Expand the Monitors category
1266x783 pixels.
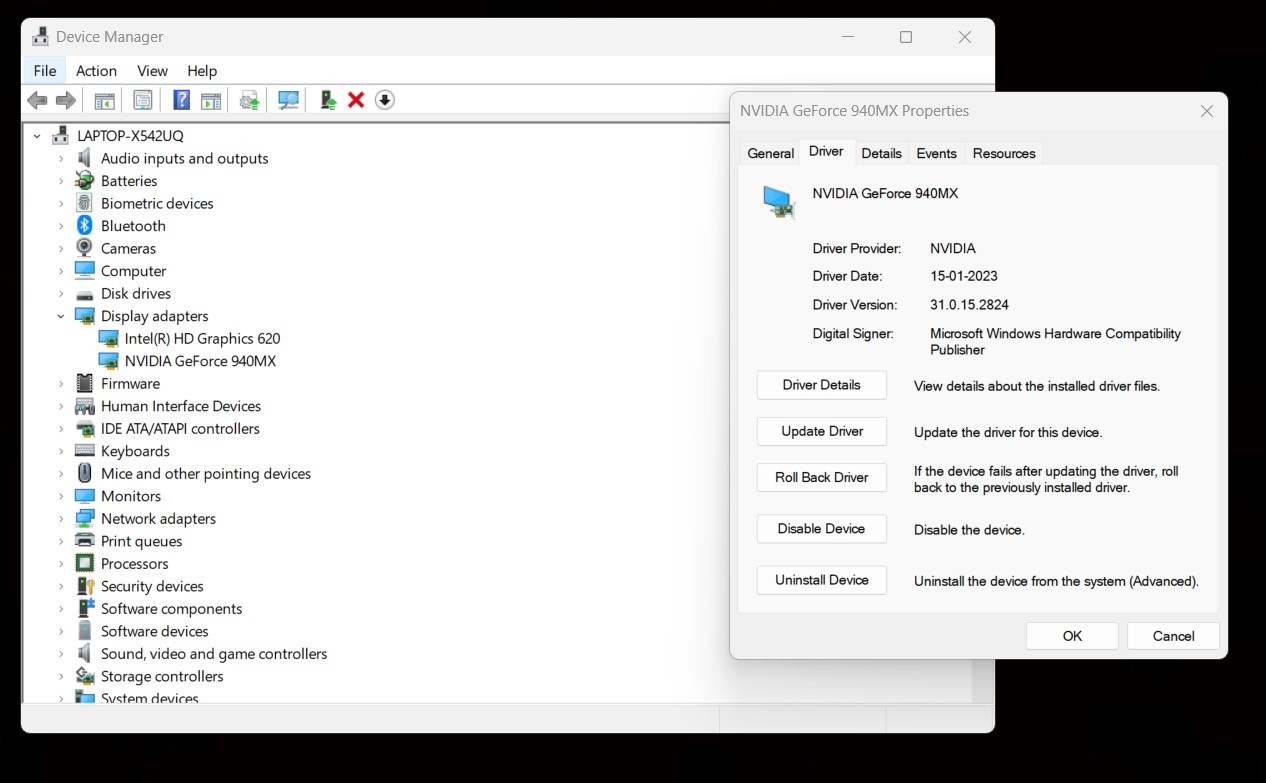61,496
